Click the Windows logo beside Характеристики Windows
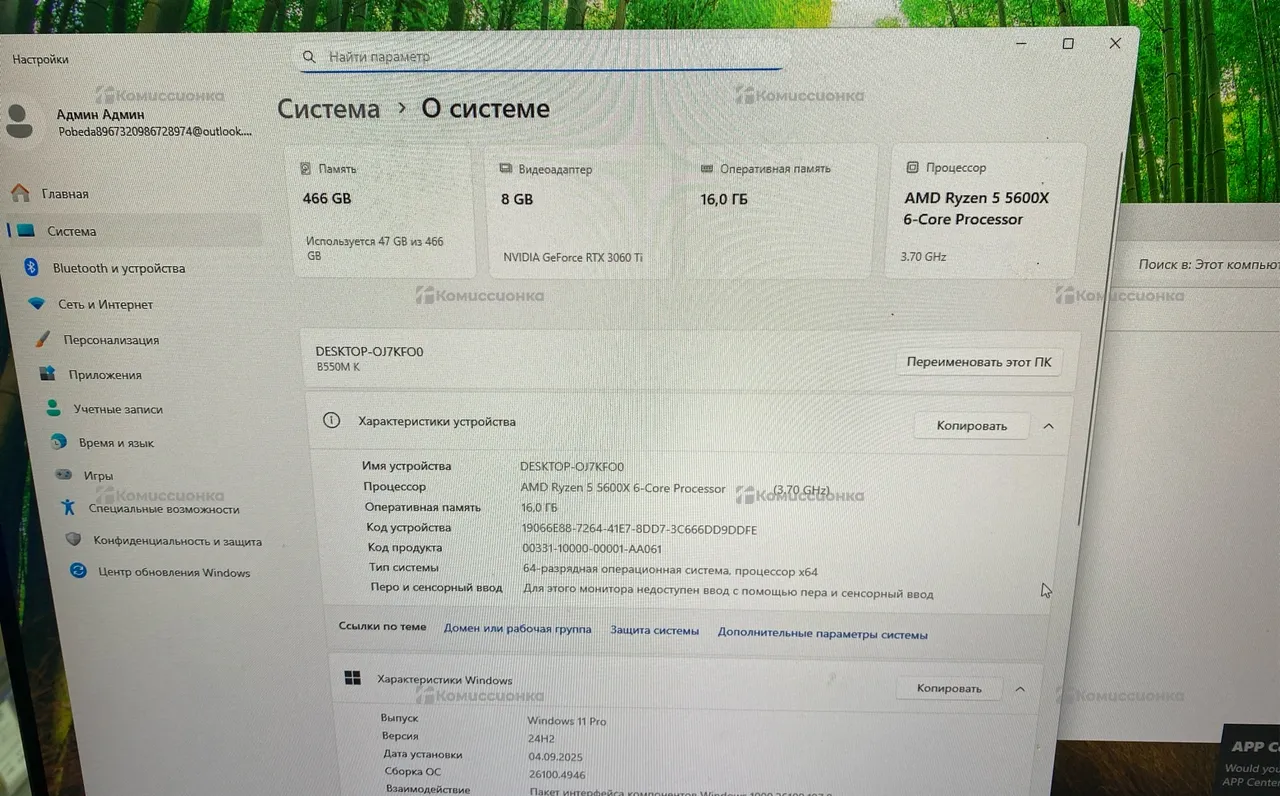This screenshot has height=796, width=1280. (352, 678)
